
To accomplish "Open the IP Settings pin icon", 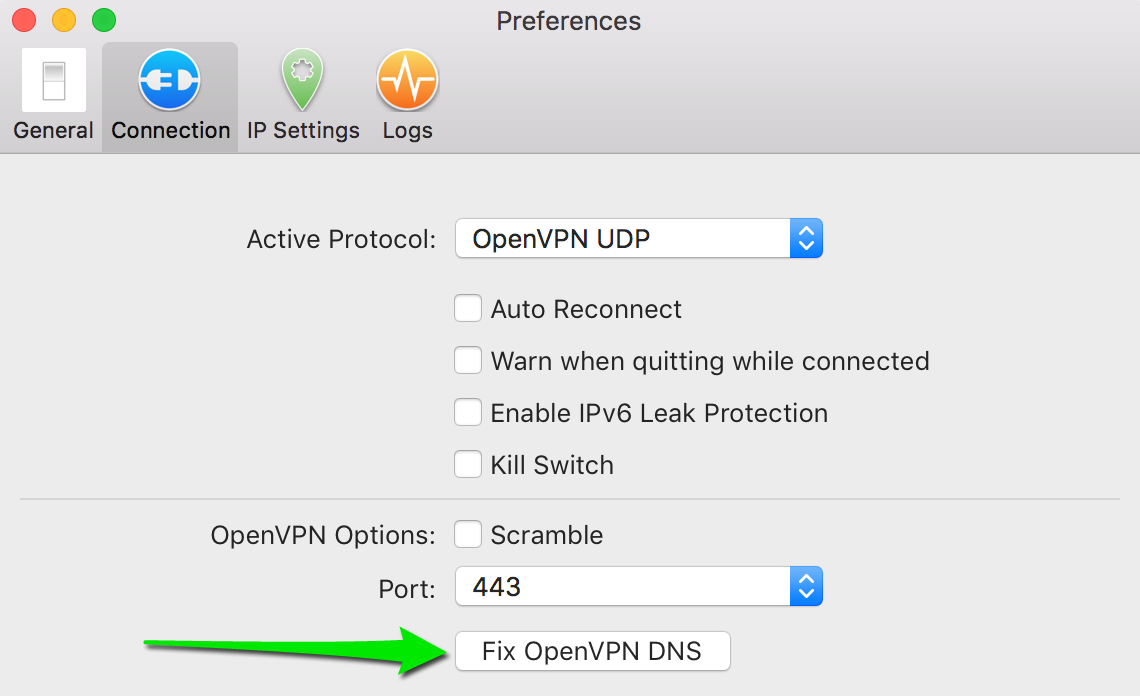I will click(x=303, y=80).
